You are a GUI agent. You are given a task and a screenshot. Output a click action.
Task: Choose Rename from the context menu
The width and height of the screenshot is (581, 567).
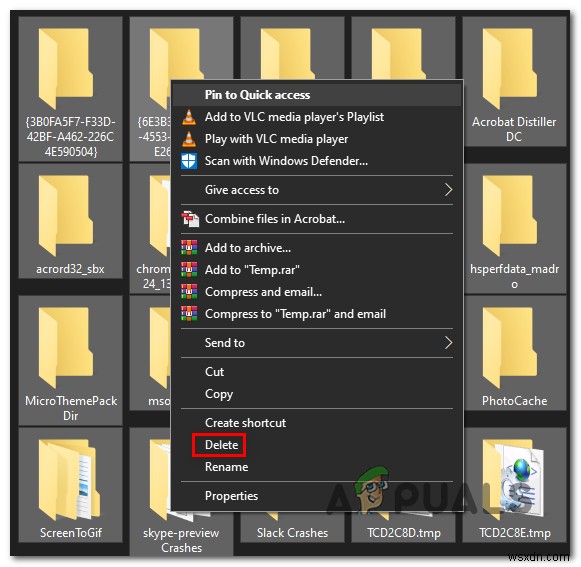coord(317,467)
